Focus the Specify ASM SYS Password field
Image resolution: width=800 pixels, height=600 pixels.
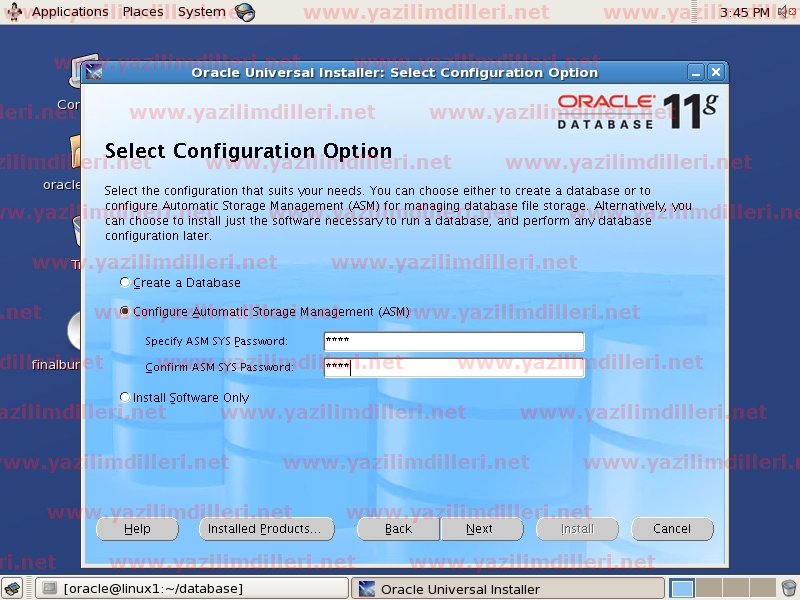(454, 342)
